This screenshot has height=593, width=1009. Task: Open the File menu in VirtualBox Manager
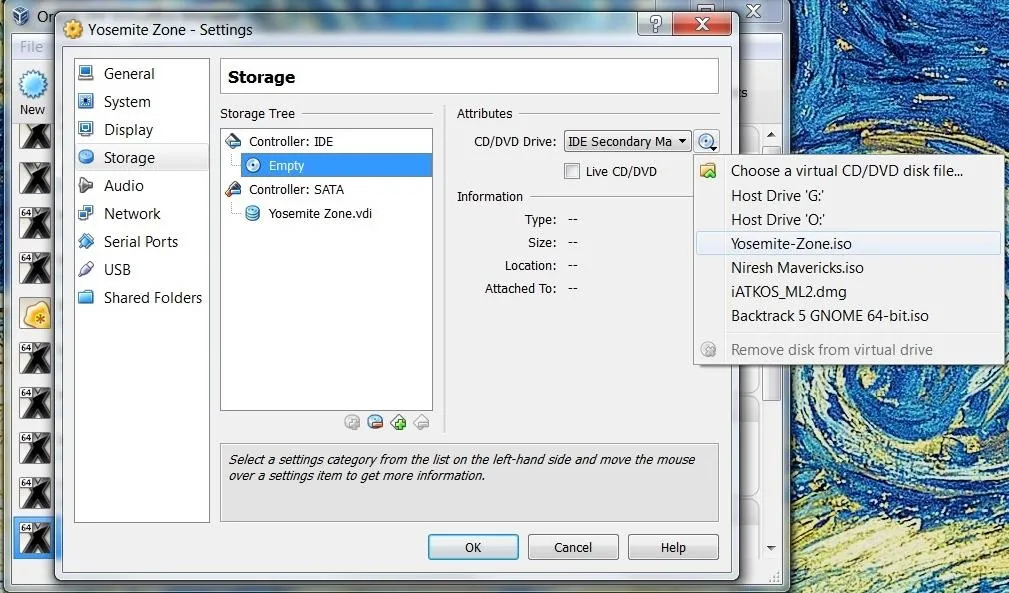point(31,47)
